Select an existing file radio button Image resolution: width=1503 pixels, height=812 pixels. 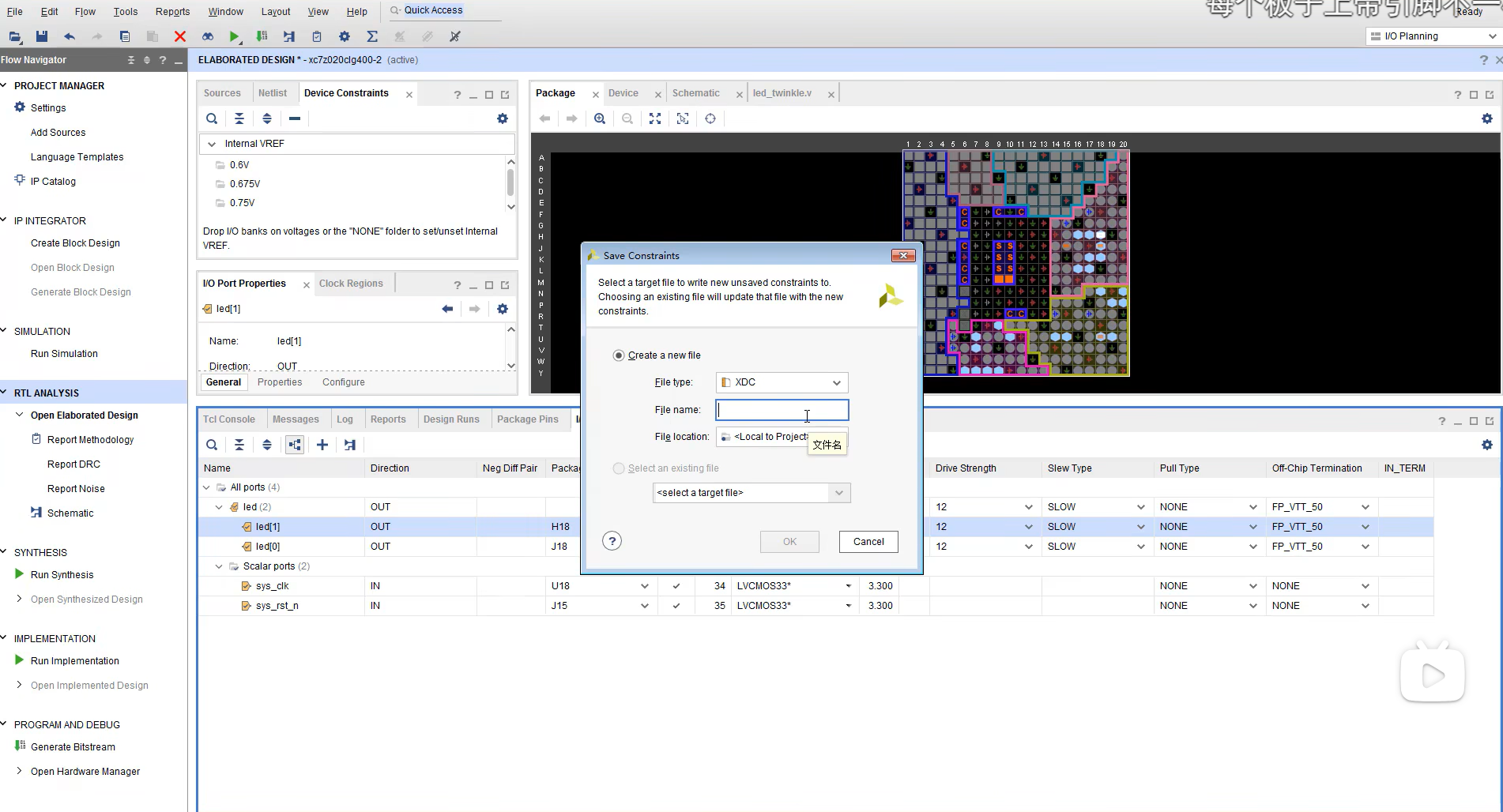[619, 468]
